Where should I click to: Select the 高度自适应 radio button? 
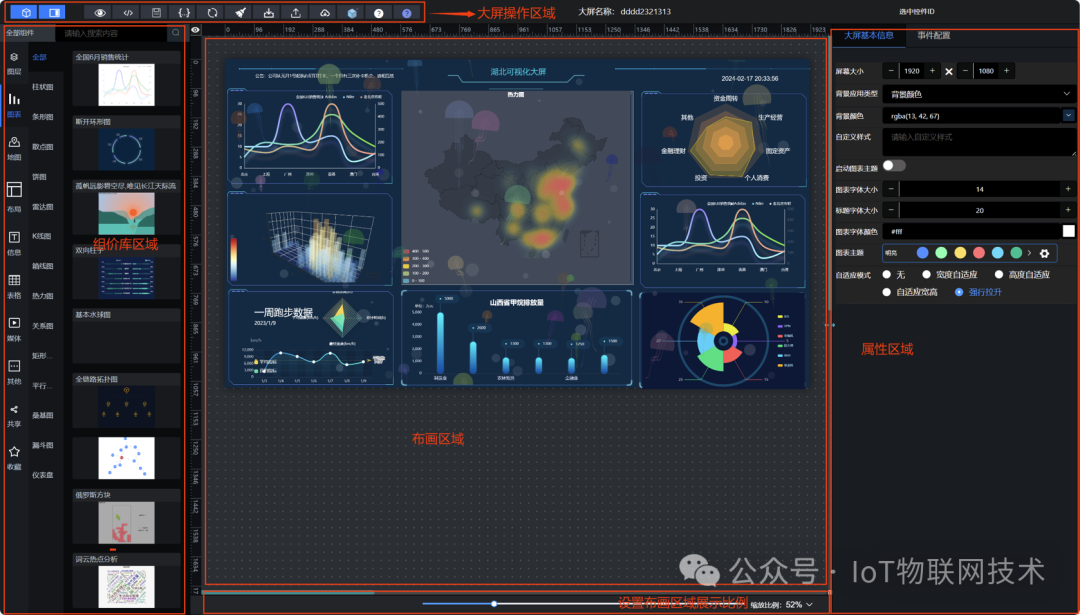pyautogui.click(x=999, y=274)
